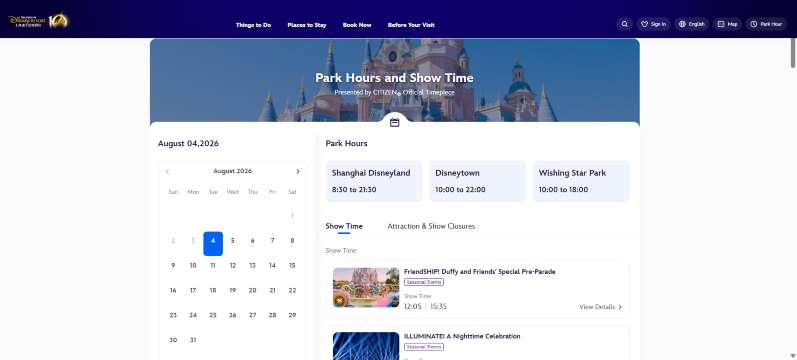Viewport: 797px width, 360px height.
Task: Open View Details for Duffy Pre-Parade
Action: click(x=600, y=307)
